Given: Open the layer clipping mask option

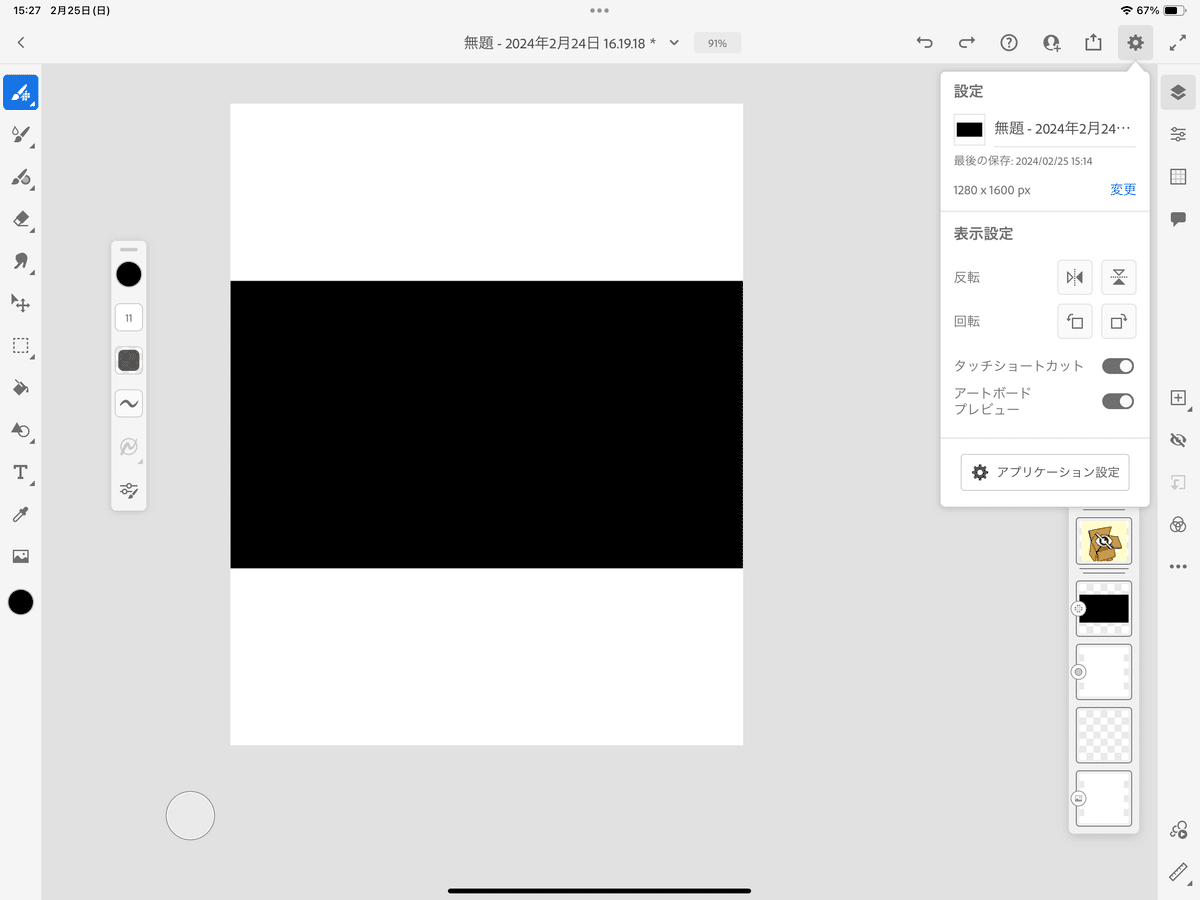Looking at the screenshot, I should (x=1178, y=482).
